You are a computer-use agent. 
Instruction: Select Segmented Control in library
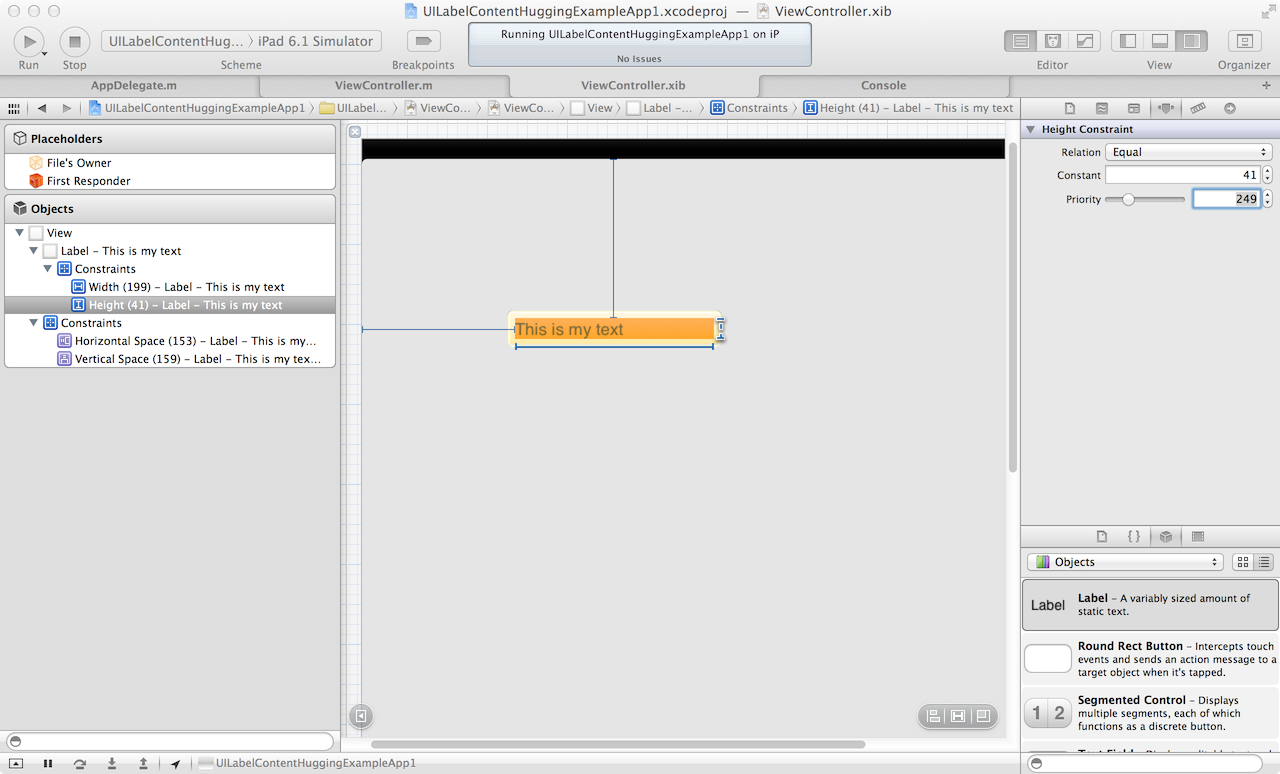tap(1150, 713)
